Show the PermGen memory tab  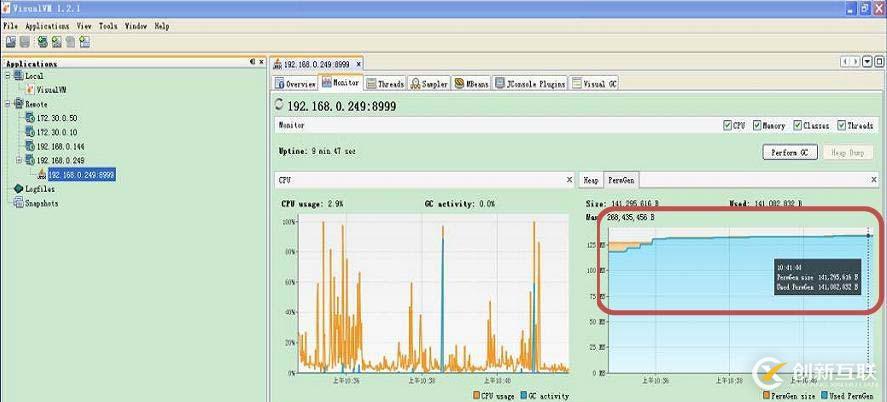click(x=621, y=180)
